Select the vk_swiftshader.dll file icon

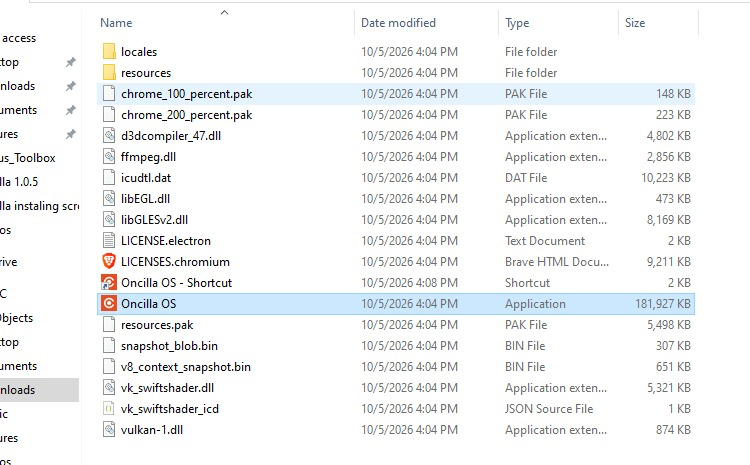(109, 388)
